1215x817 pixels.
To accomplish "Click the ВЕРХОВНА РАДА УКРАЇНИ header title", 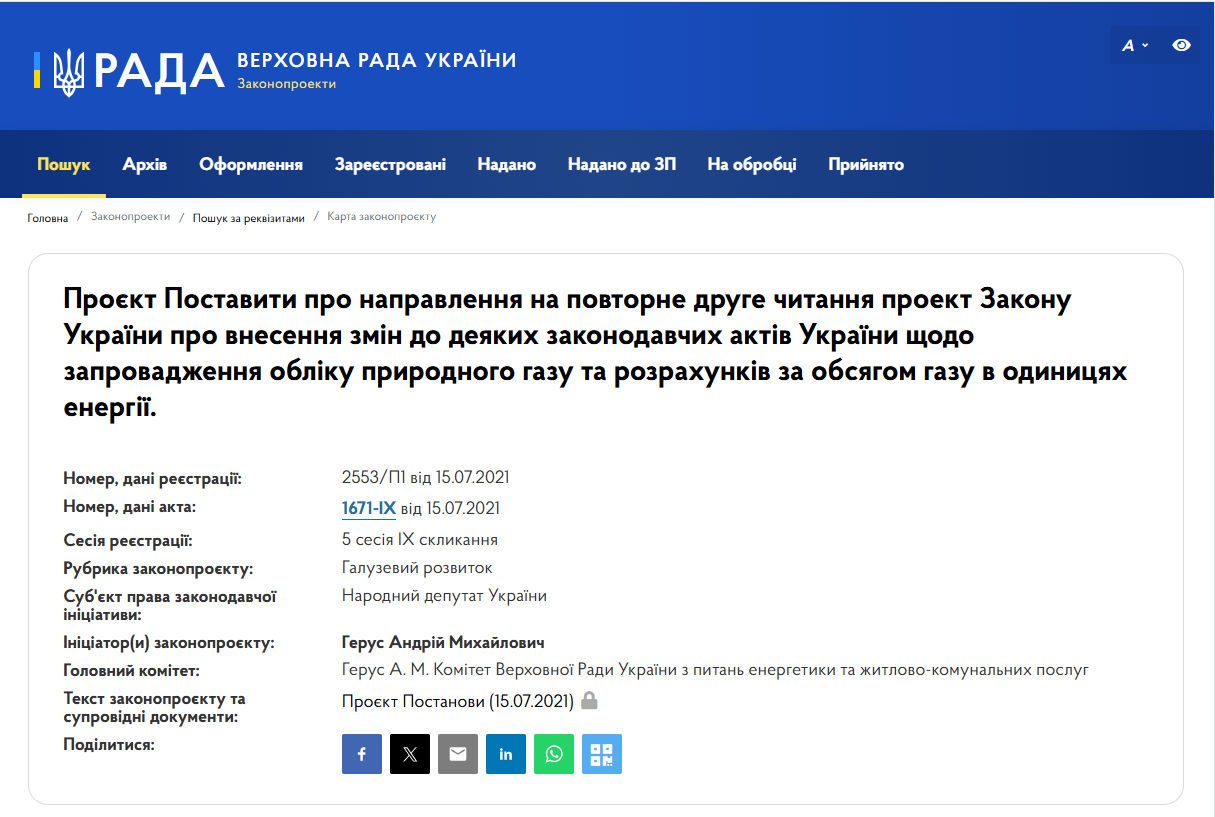I will 377,60.
